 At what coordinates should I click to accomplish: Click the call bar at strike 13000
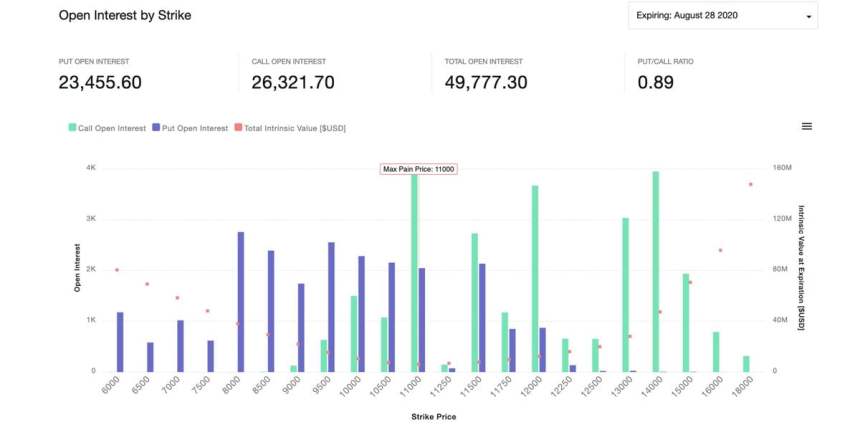click(625, 294)
